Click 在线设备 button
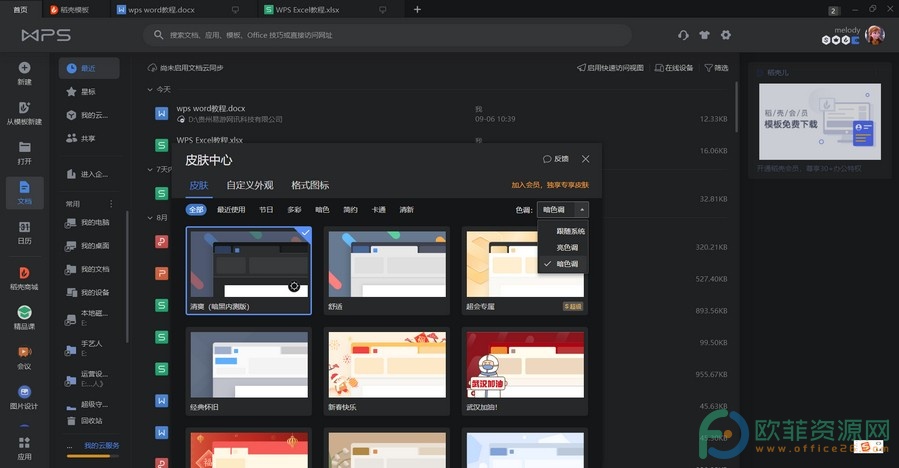899x468 pixels. tap(674, 68)
